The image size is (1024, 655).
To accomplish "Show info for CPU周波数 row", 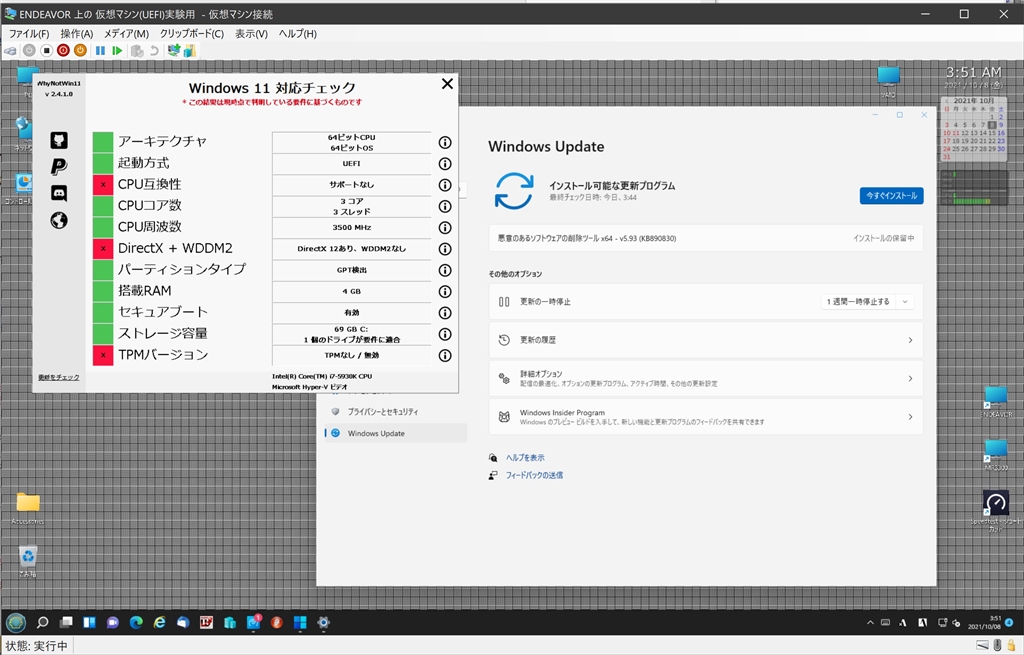I will 445,228.
